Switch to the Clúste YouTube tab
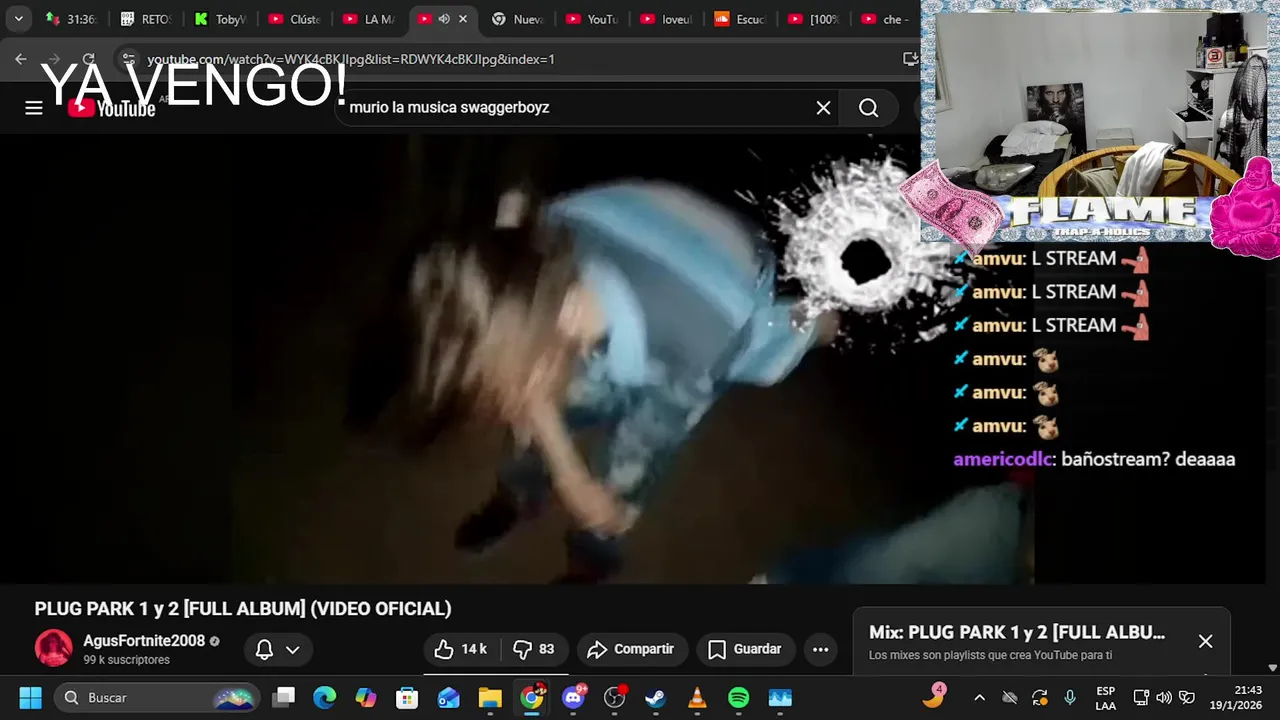Image resolution: width=1280 pixels, height=720 pixels. coord(293,19)
